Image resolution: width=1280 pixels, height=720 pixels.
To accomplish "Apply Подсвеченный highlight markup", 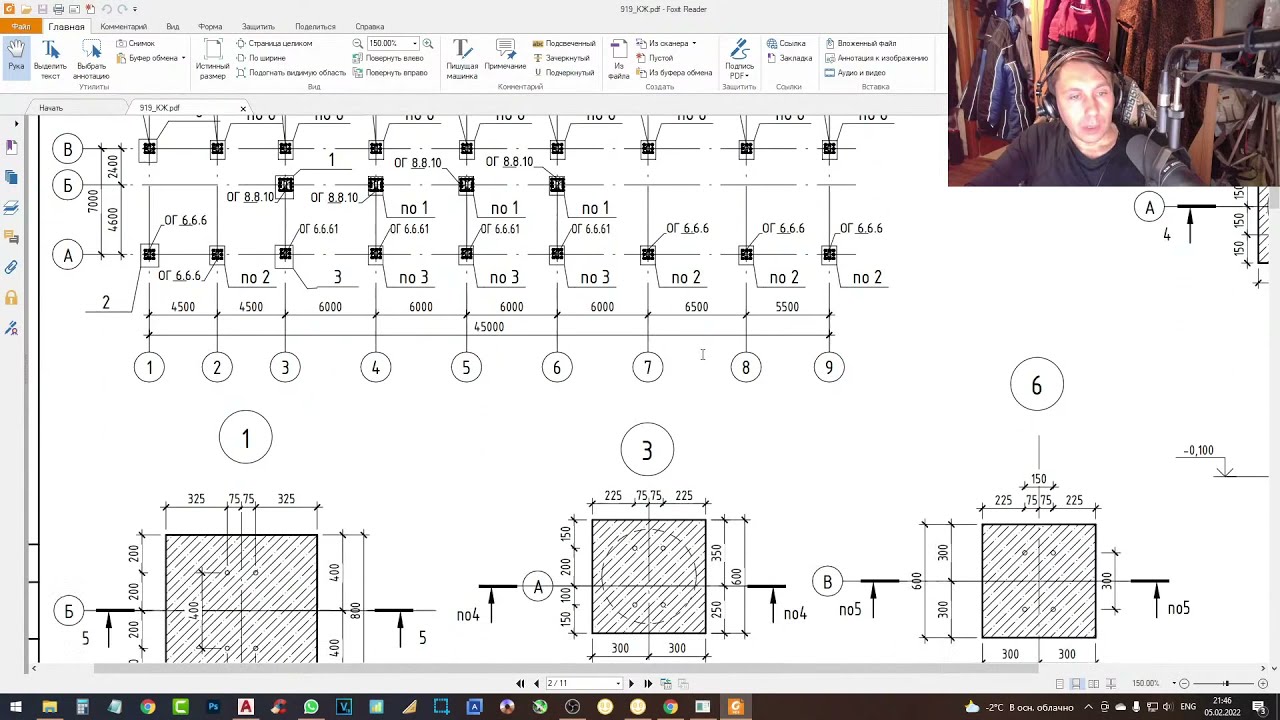I will pyautogui.click(x=564, y=44).
